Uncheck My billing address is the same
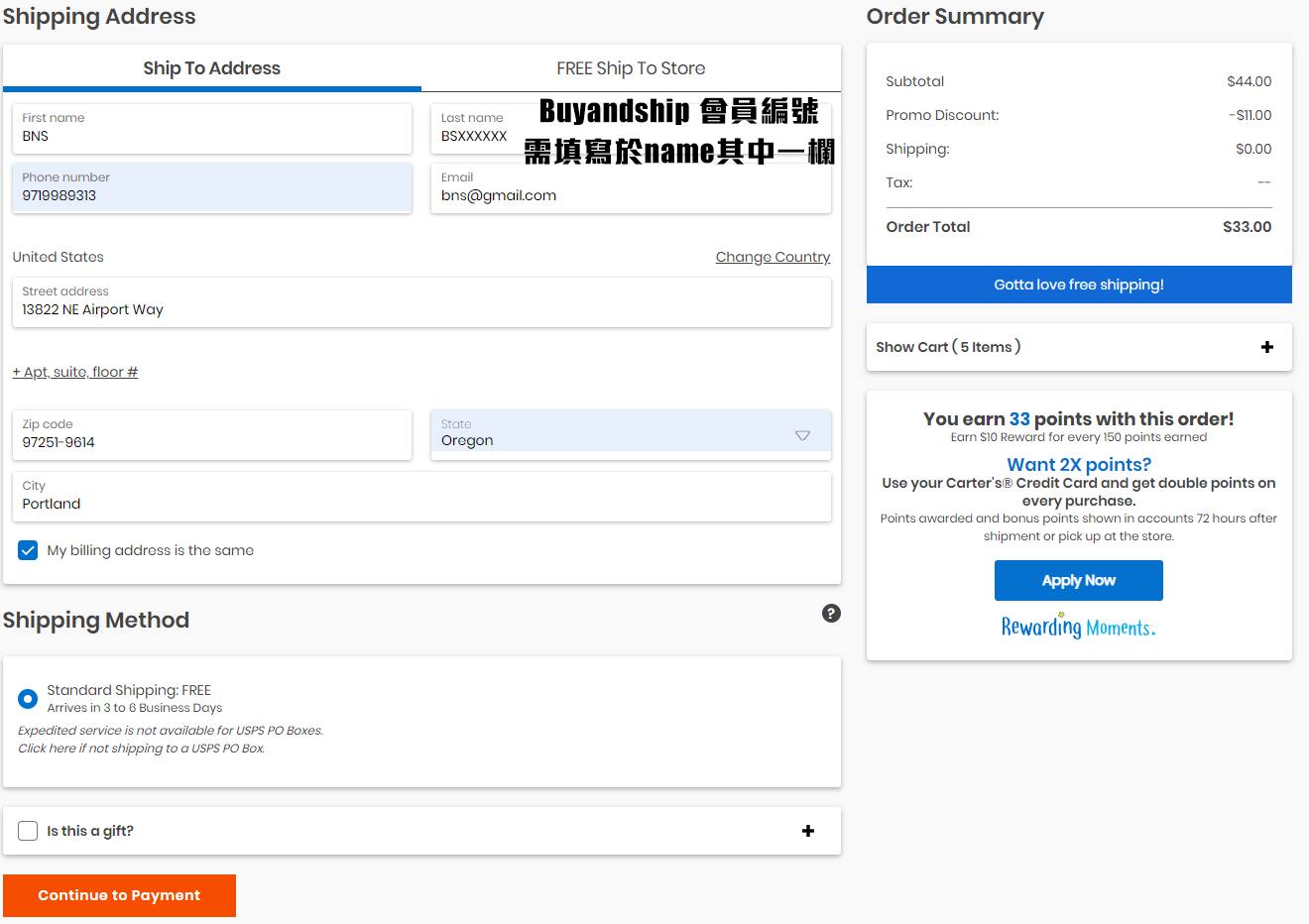The height and width of the screenshot is (924, 1309). pyautogui.click(x=28, y=550)
